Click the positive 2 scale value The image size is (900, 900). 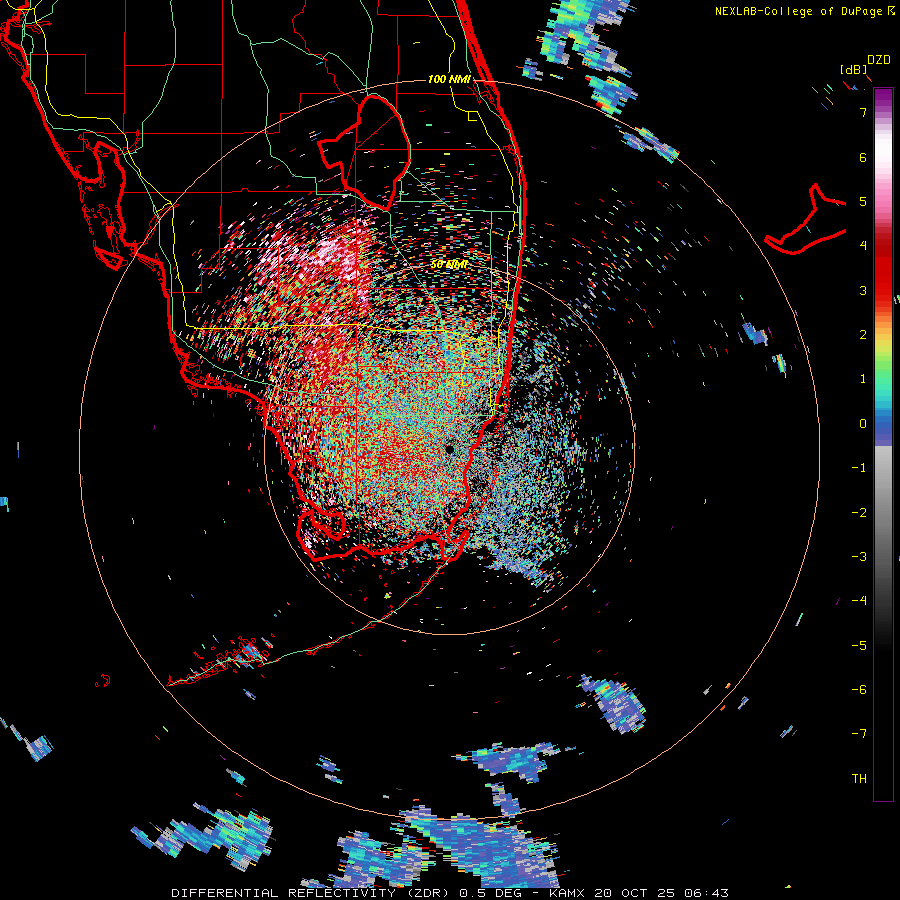[x=863, y=335]
